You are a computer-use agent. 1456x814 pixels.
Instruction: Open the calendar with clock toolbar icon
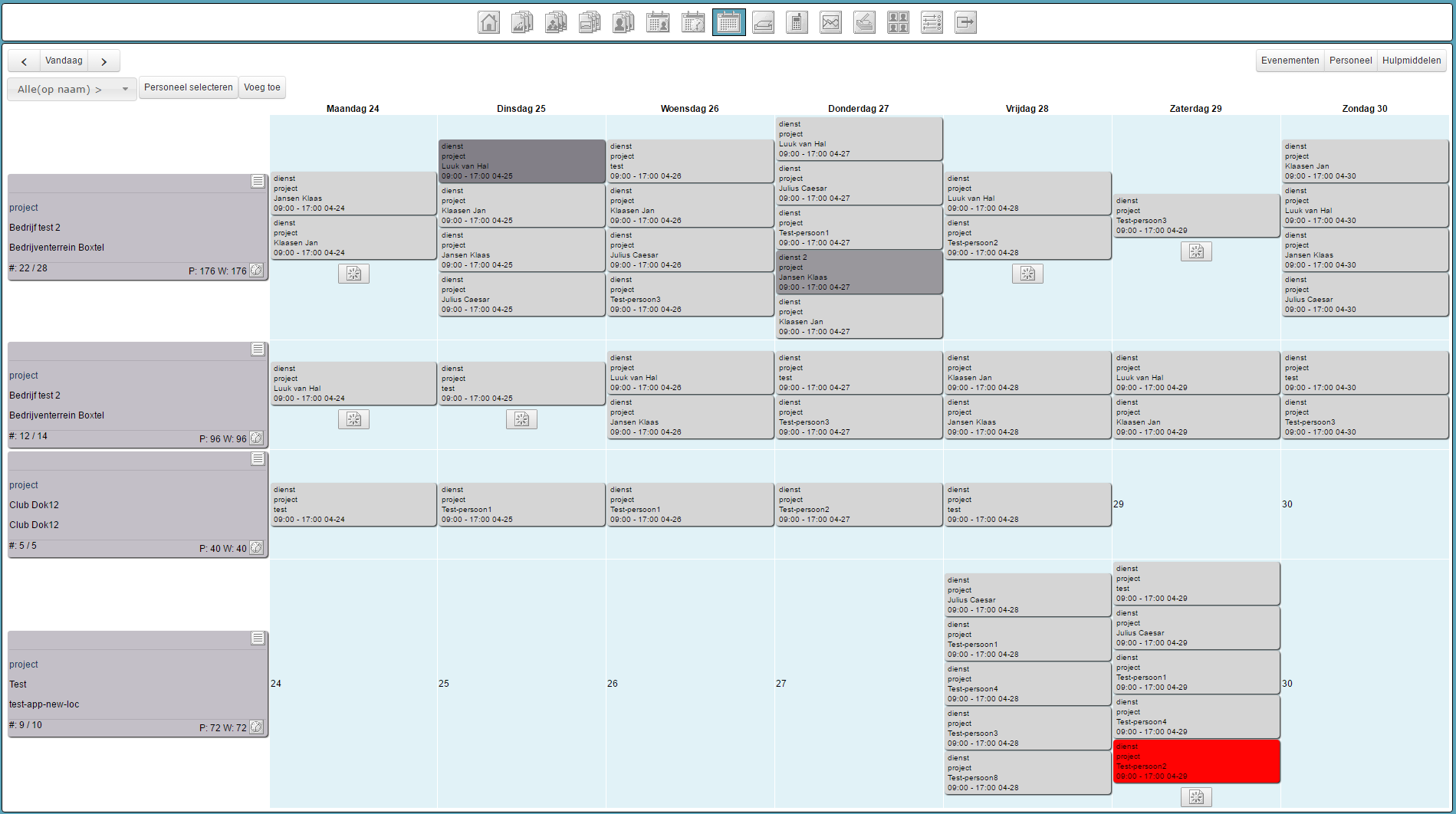(x=692, y=23)
